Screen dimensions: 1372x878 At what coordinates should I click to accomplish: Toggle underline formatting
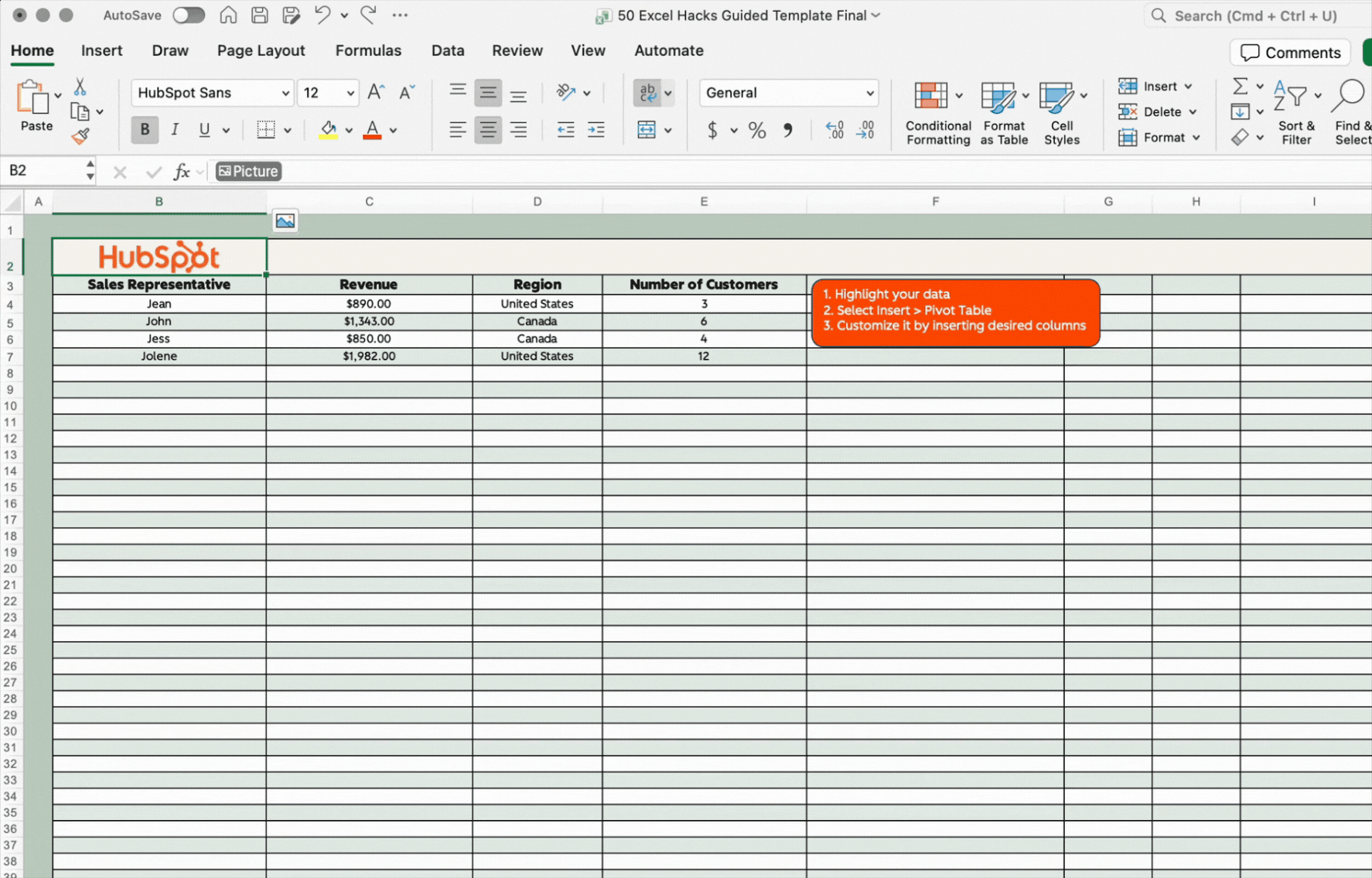coord(204,129)
